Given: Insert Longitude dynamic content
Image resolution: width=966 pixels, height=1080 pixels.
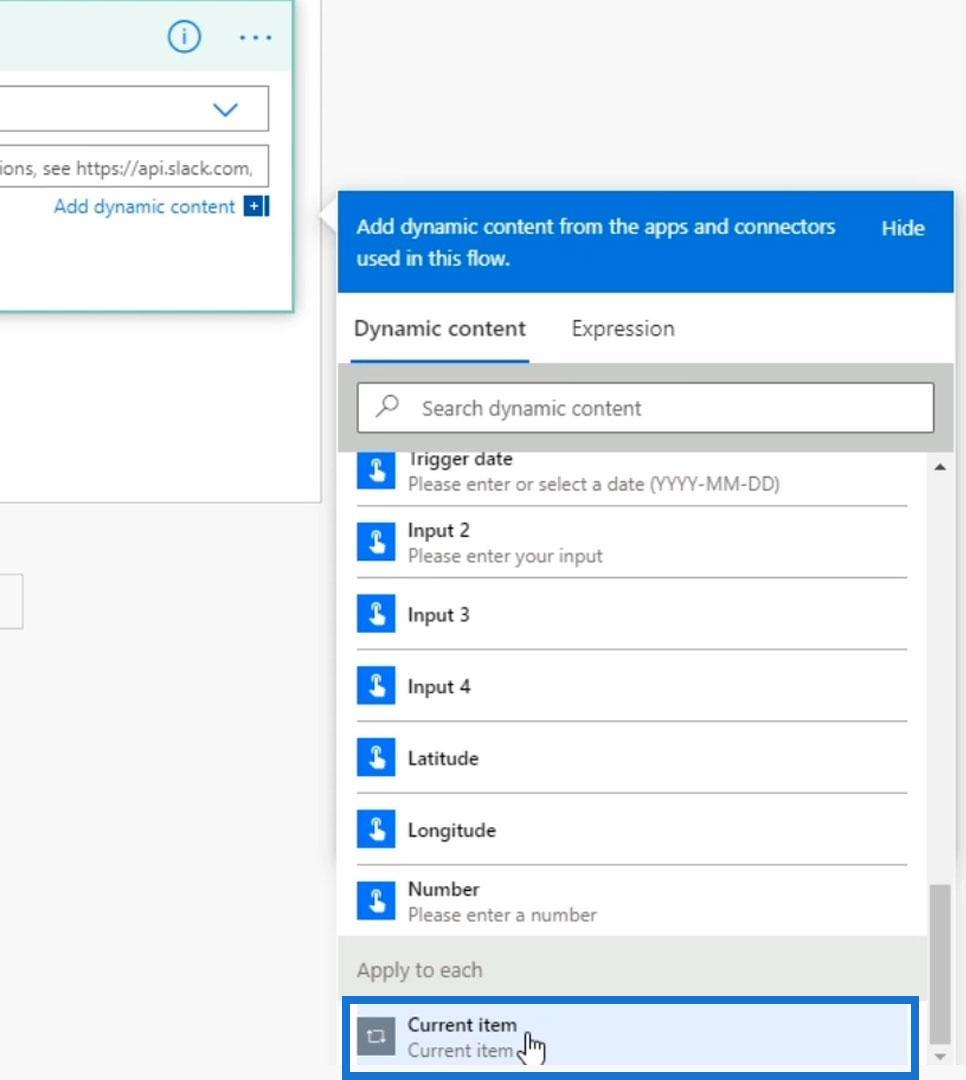Looking at the screenshot, I should point(632,829).
